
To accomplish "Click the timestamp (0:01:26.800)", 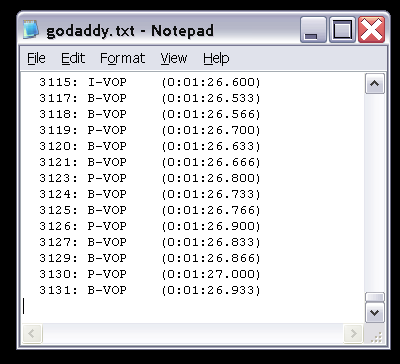I will [x=211, y=178].
